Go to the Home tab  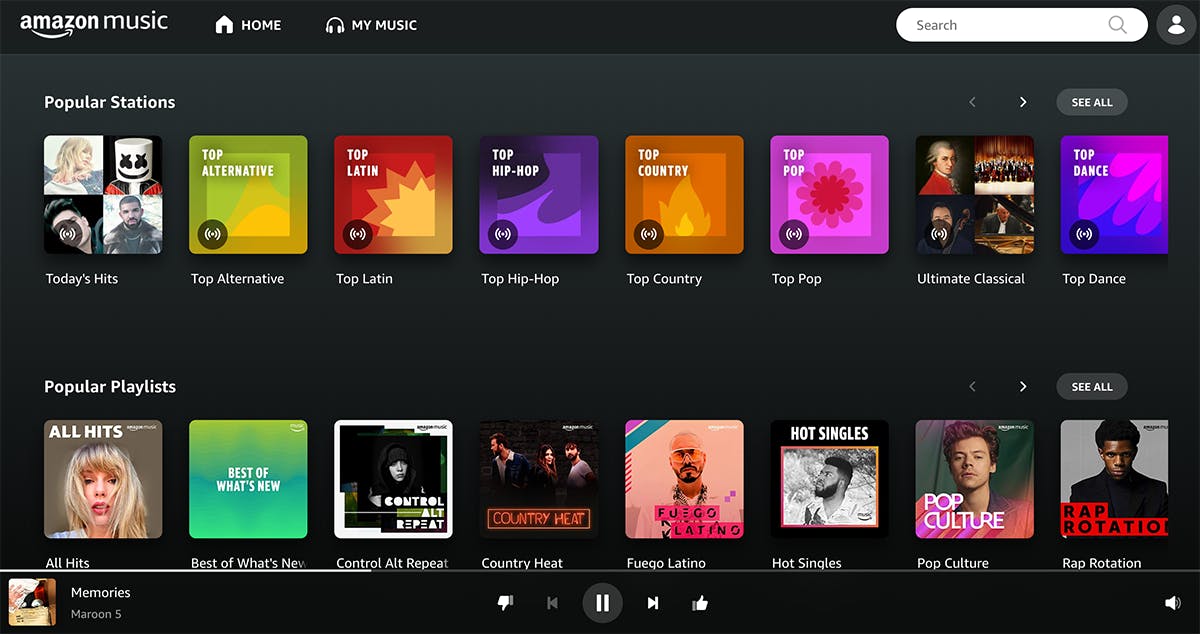pyautogui.click(x=249, y=25)
